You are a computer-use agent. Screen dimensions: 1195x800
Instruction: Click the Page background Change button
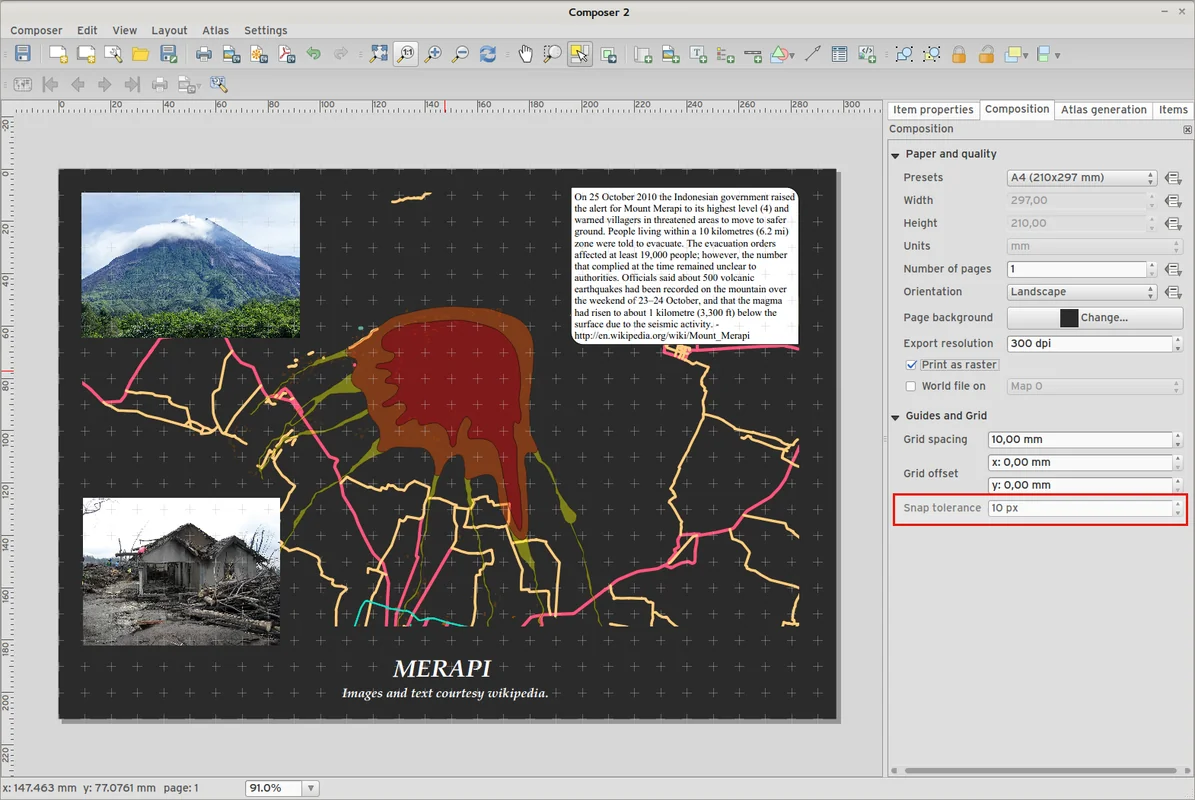[x=1094, y=318]
